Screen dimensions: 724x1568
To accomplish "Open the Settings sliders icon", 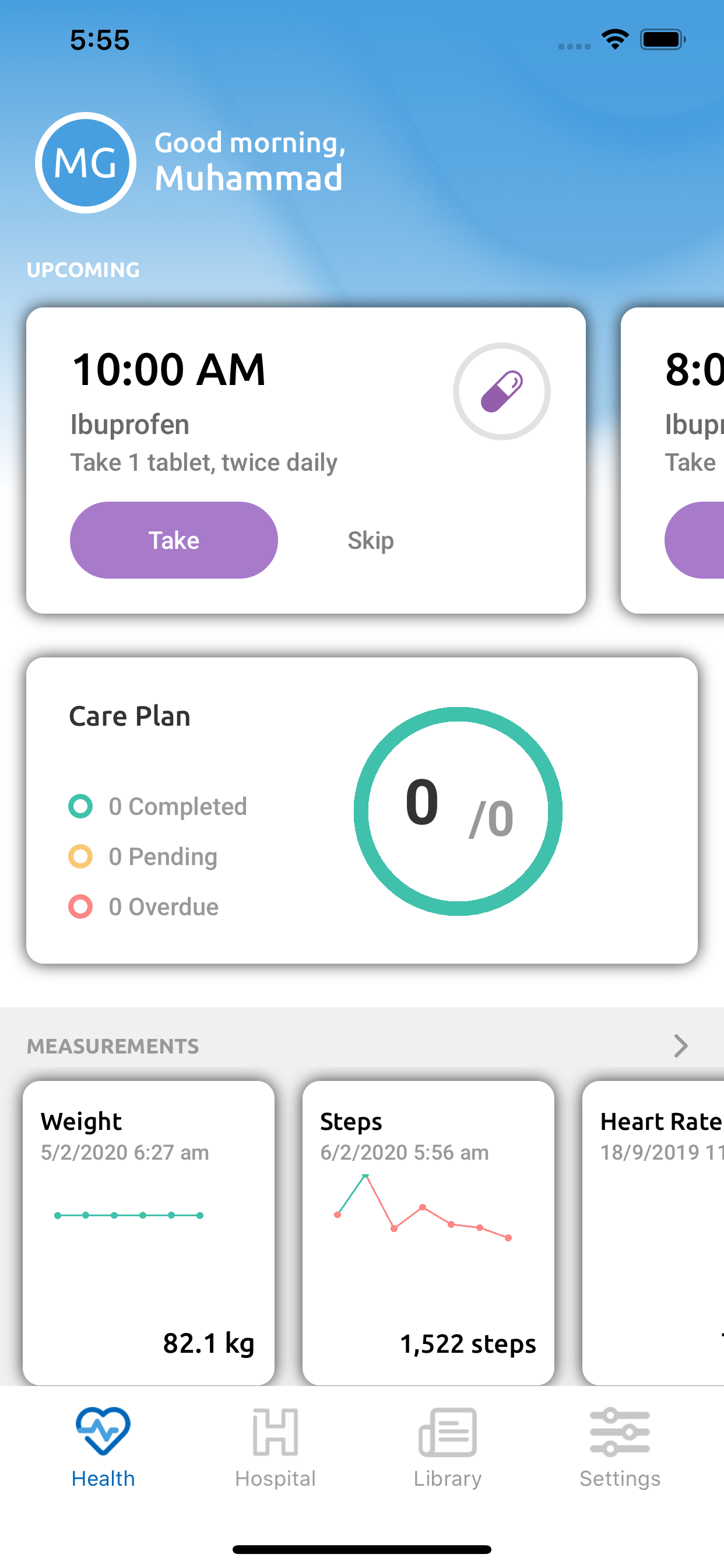I will pyautogui.click(x=619, y=1431).
